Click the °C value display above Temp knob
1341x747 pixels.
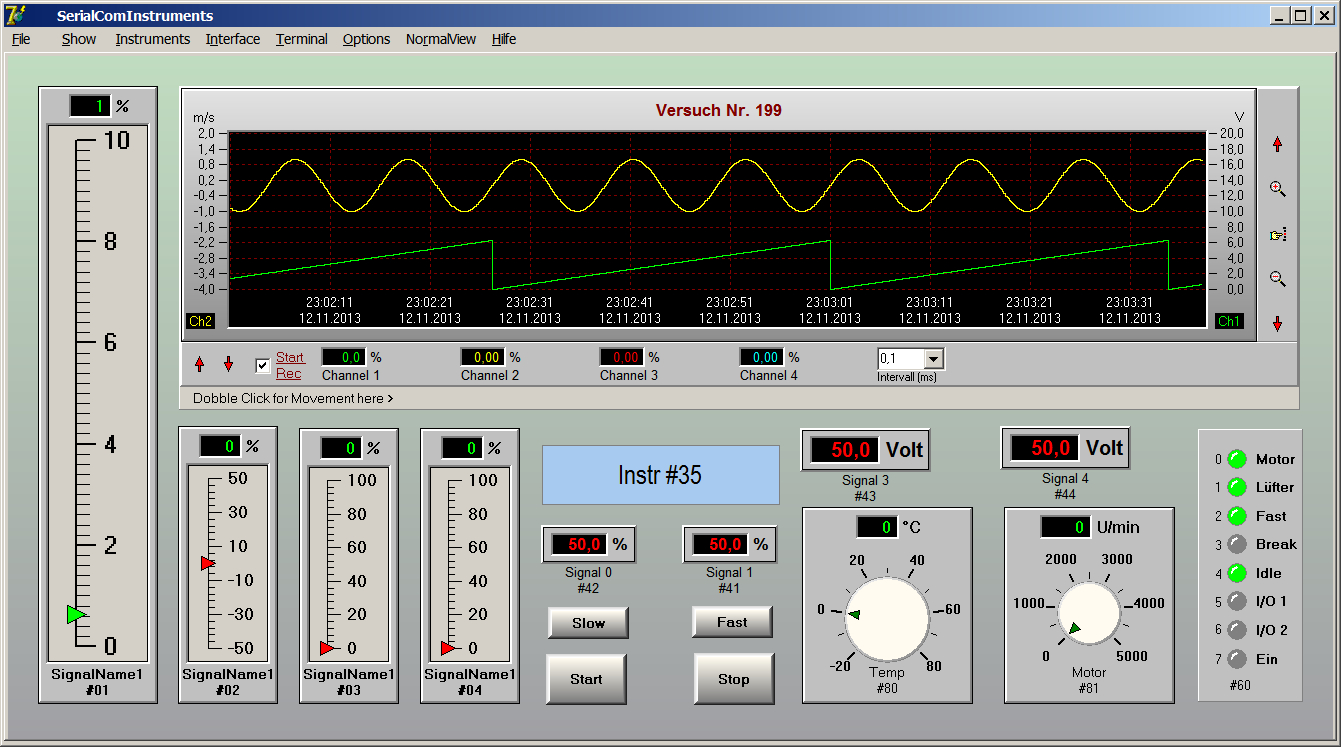pyautogui.click(x=877, y=527)
